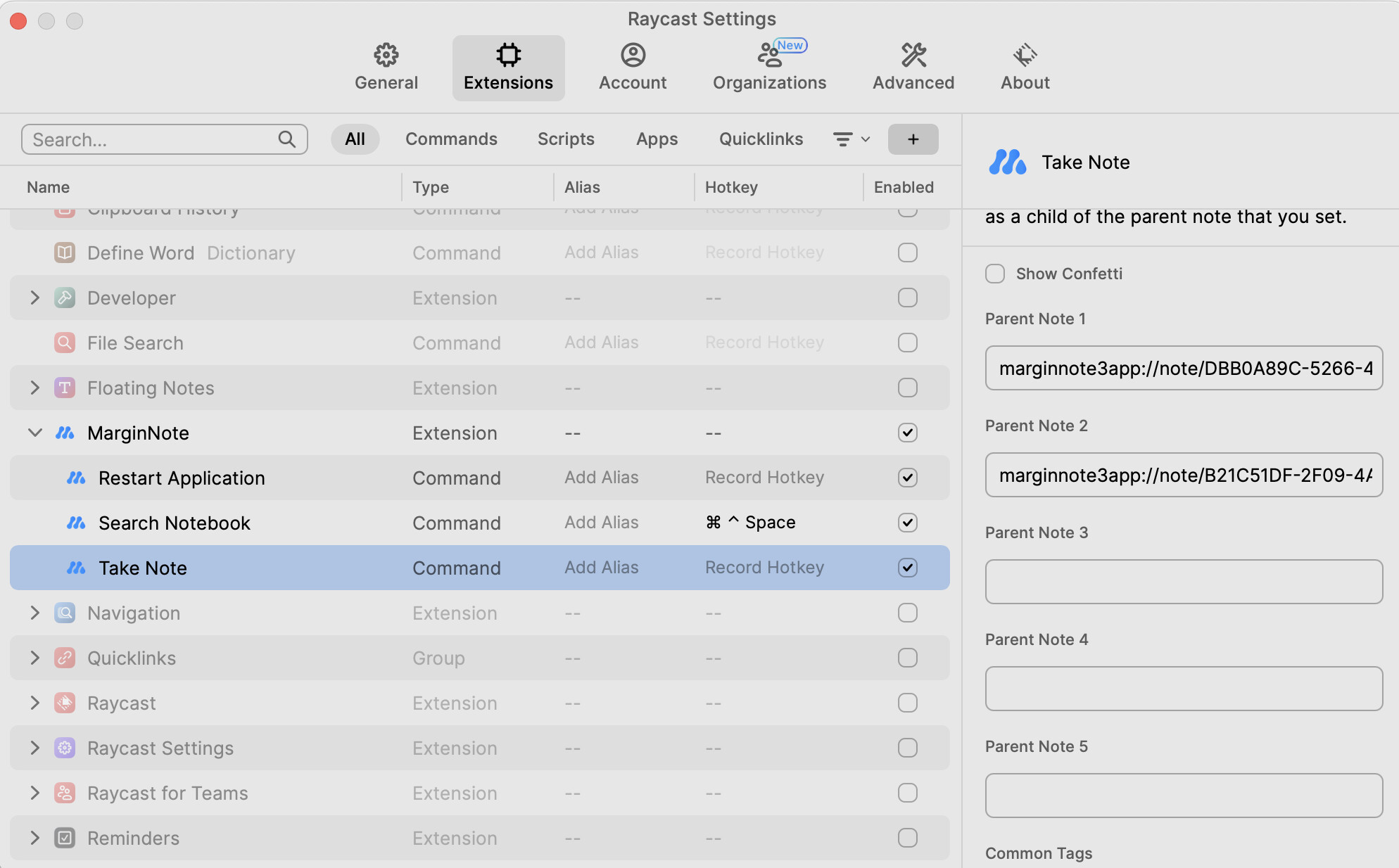Enable the Quicklinks group
Screen dimensions: 1399x868
click(907, 658)
